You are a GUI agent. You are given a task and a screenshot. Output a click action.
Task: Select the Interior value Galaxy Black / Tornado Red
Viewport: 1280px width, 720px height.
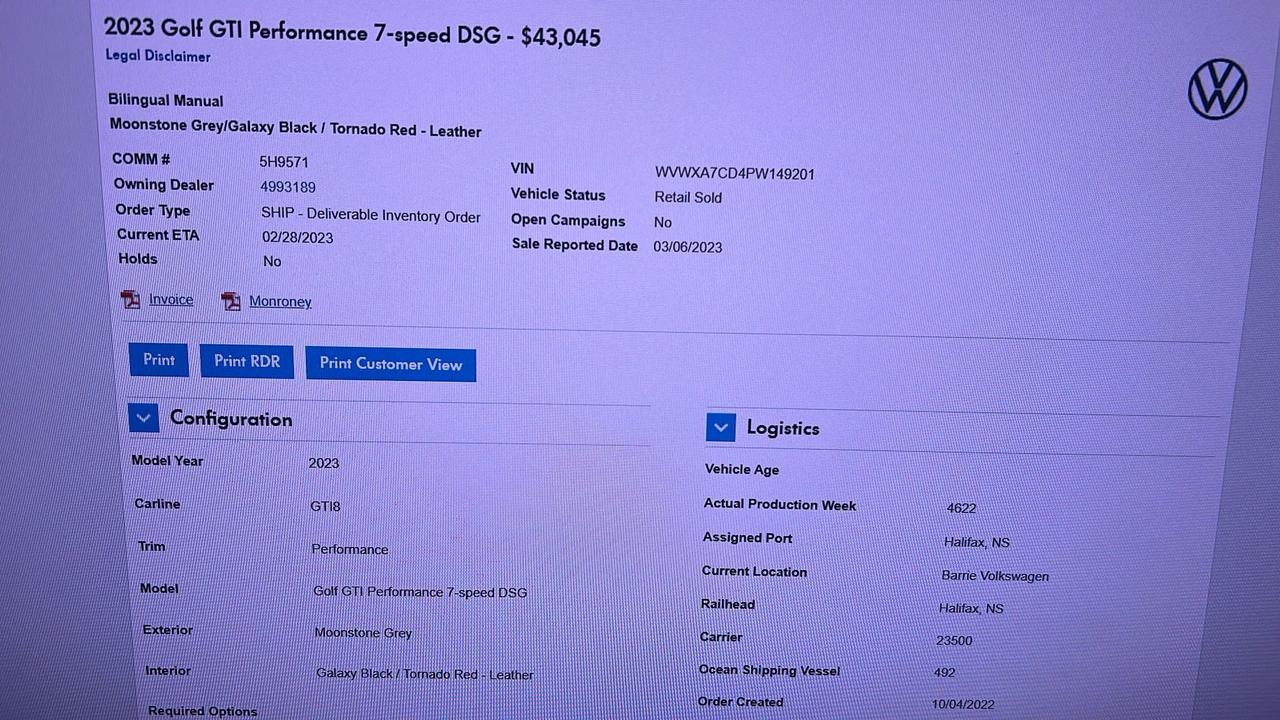425,674
